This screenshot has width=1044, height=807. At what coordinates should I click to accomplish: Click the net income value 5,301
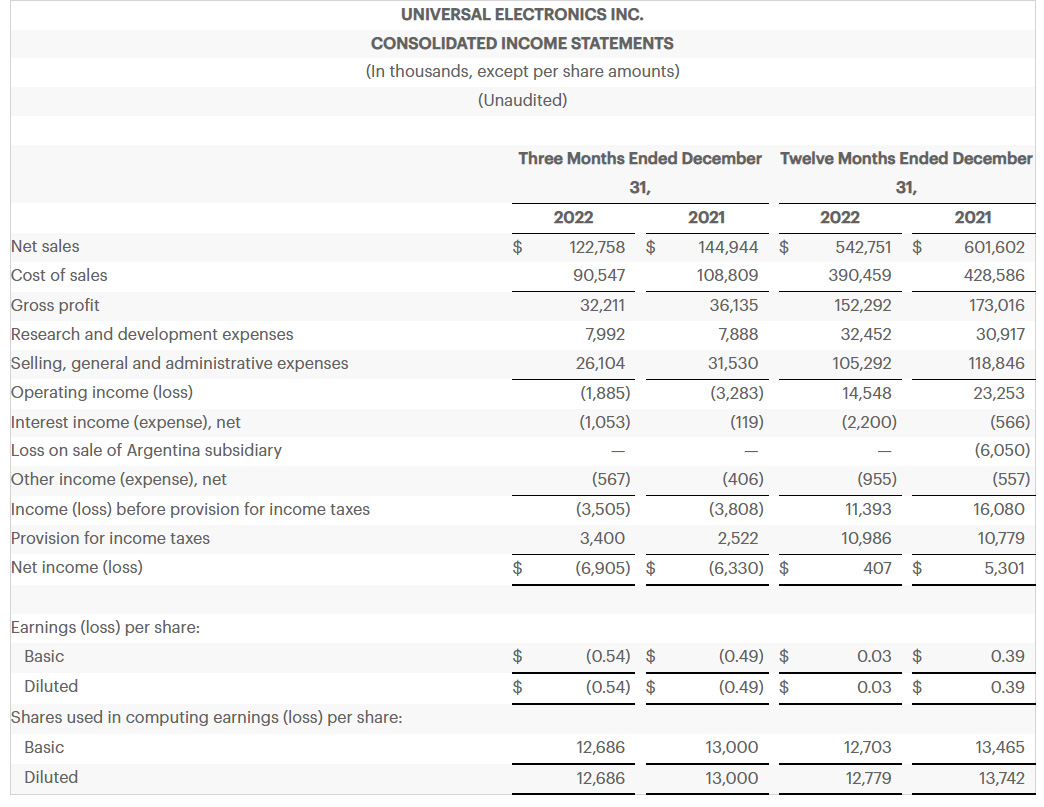(1004, 568)
